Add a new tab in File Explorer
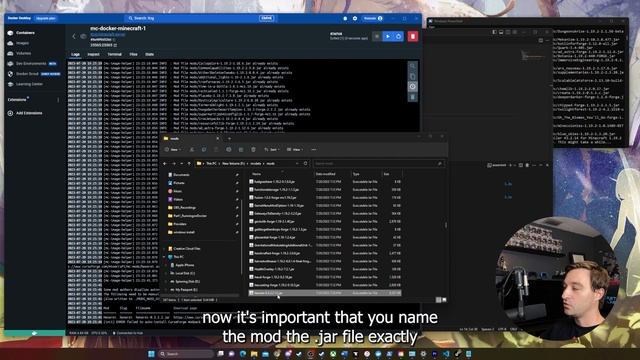Screen dimensions: 640x360 tap(229, 139)
